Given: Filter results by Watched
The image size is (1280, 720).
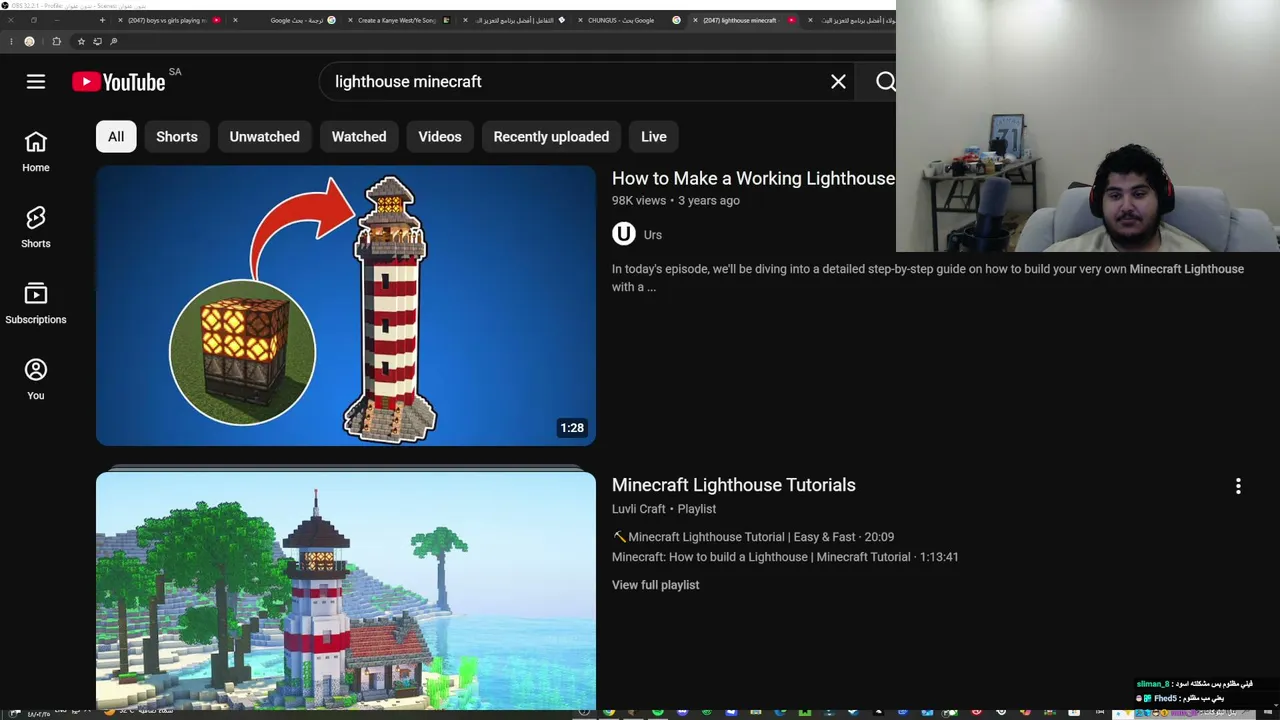Looking at the screenshot, I should [359, 137].
